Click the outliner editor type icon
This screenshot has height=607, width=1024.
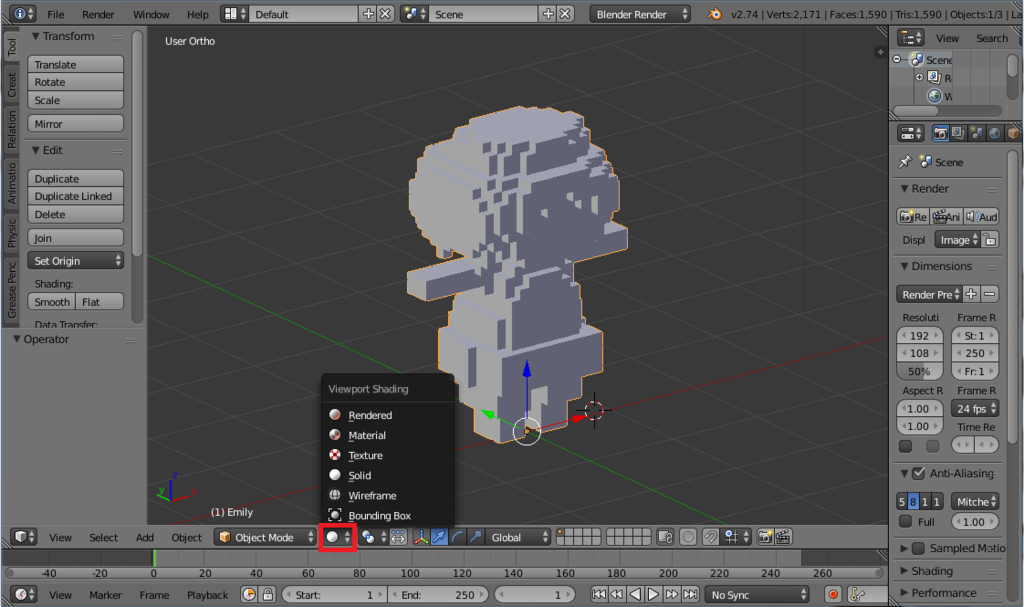911,38
